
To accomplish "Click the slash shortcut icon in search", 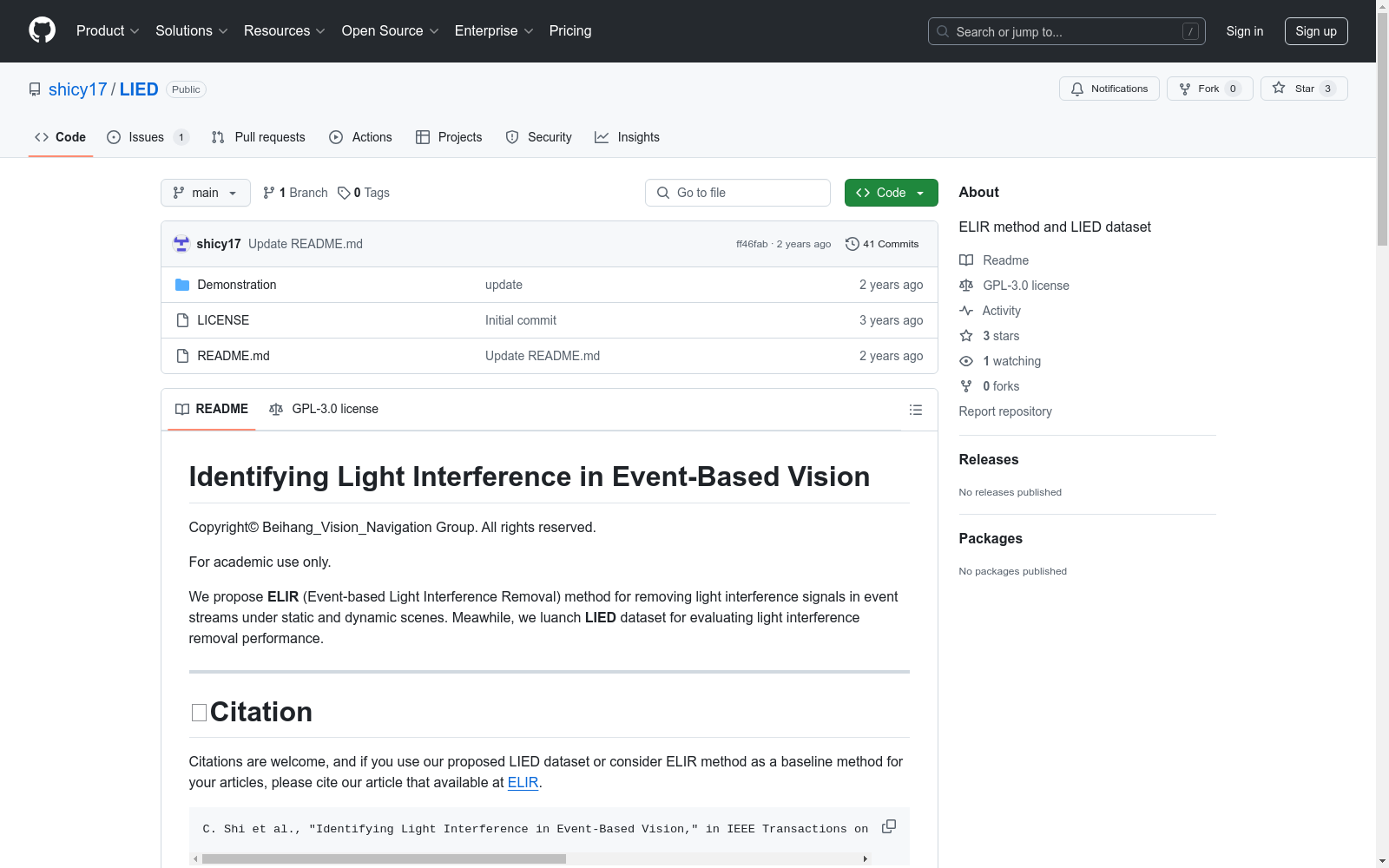I will [1190, 31].
